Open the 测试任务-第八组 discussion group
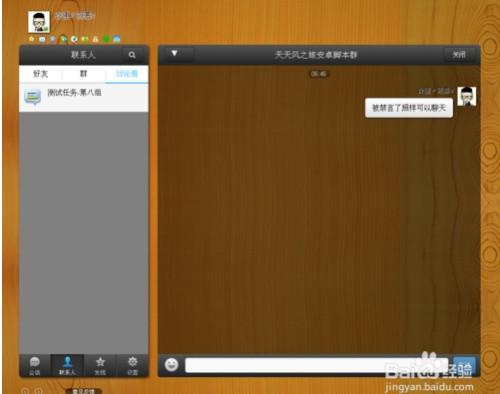500x394 pixels. 84,97
